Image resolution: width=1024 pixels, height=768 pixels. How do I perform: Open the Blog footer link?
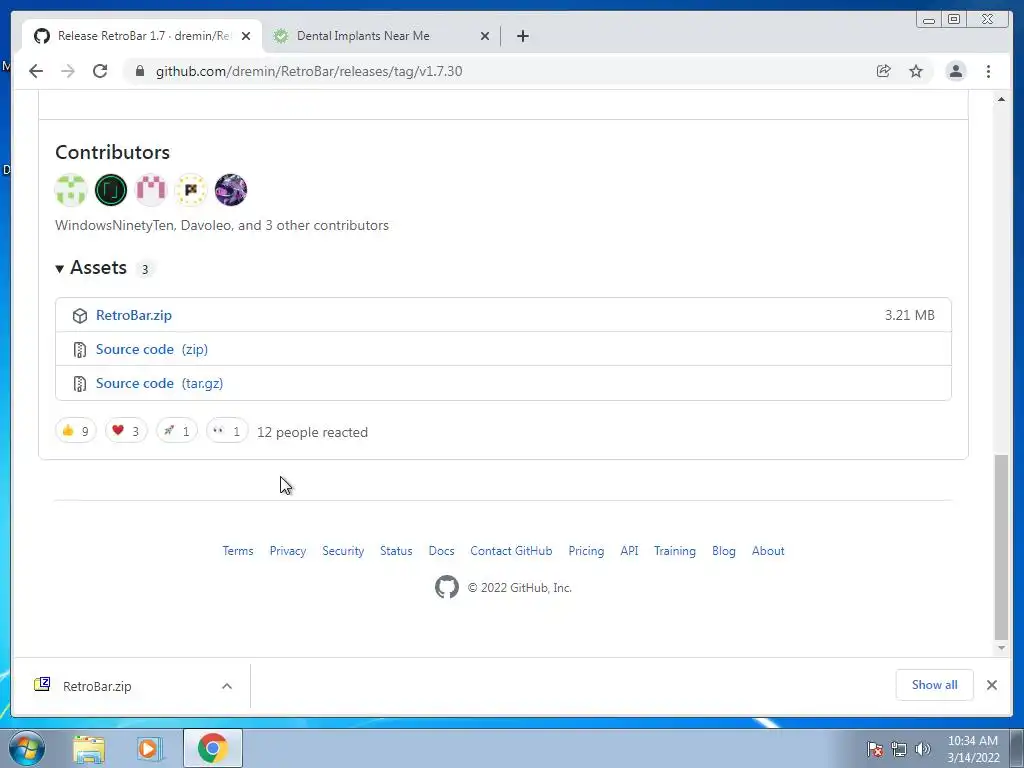724,551
